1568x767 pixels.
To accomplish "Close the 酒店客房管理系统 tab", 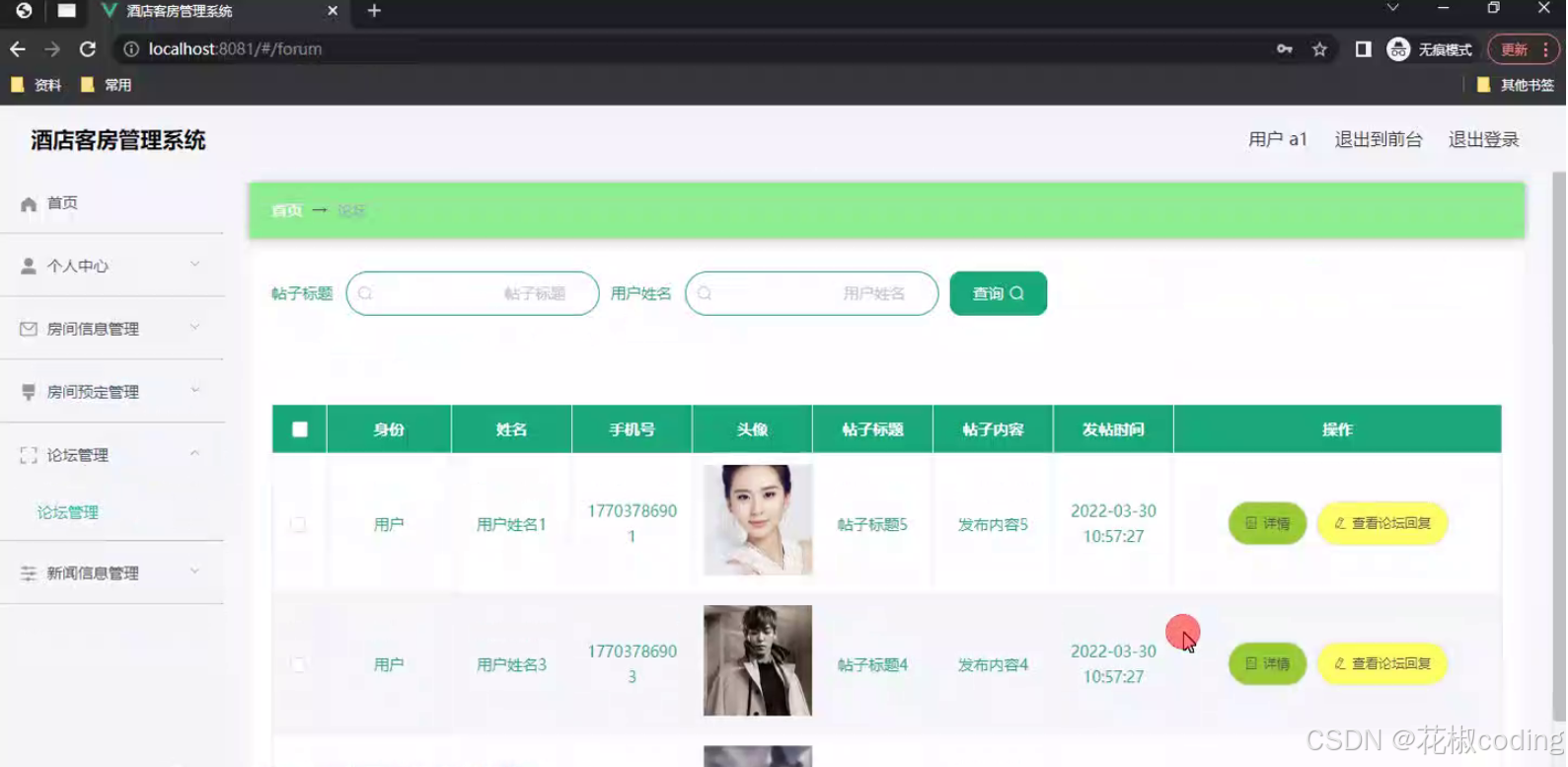I will point(333,11).
